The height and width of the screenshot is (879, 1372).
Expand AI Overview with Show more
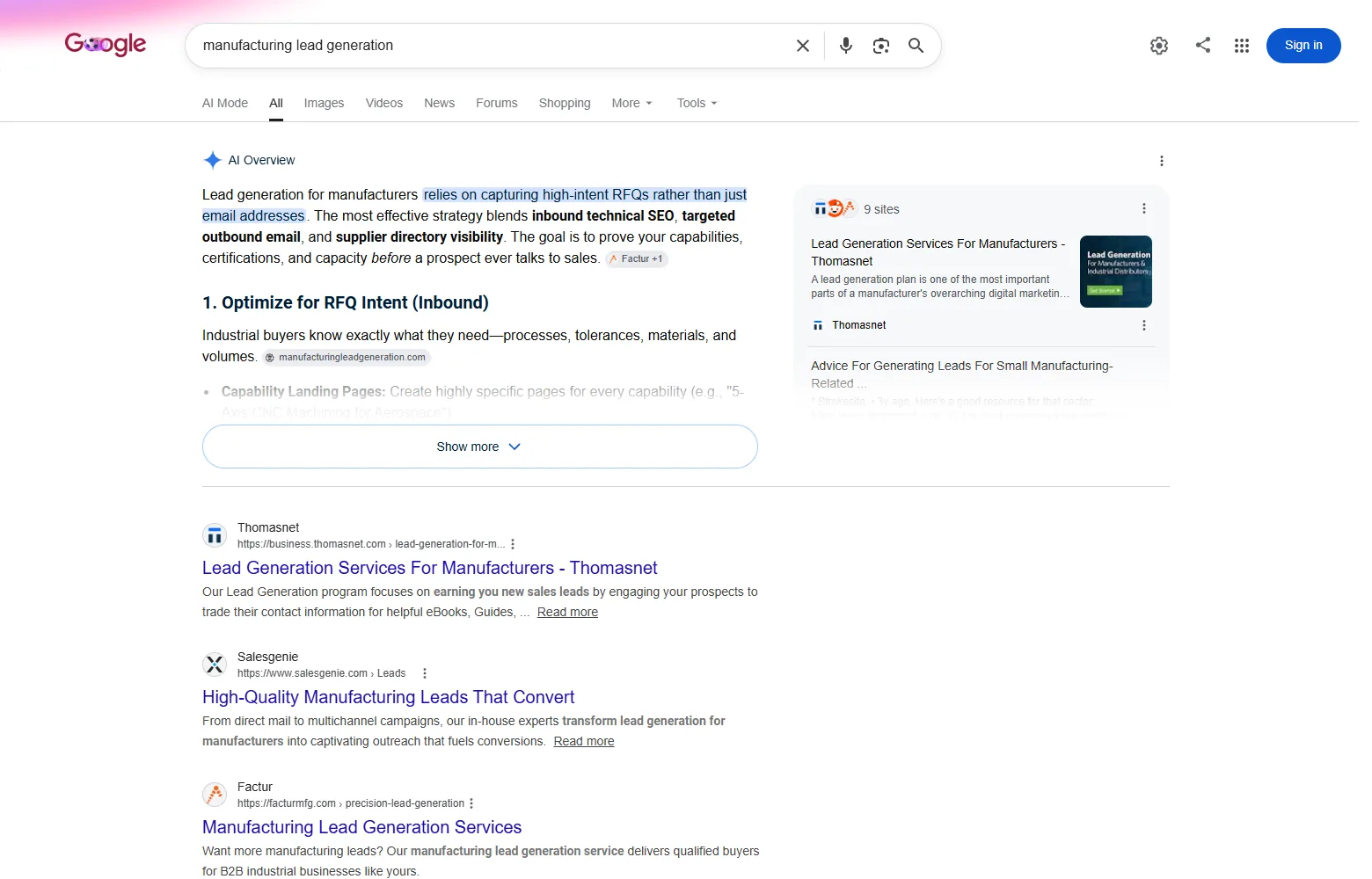click(480, 447)
